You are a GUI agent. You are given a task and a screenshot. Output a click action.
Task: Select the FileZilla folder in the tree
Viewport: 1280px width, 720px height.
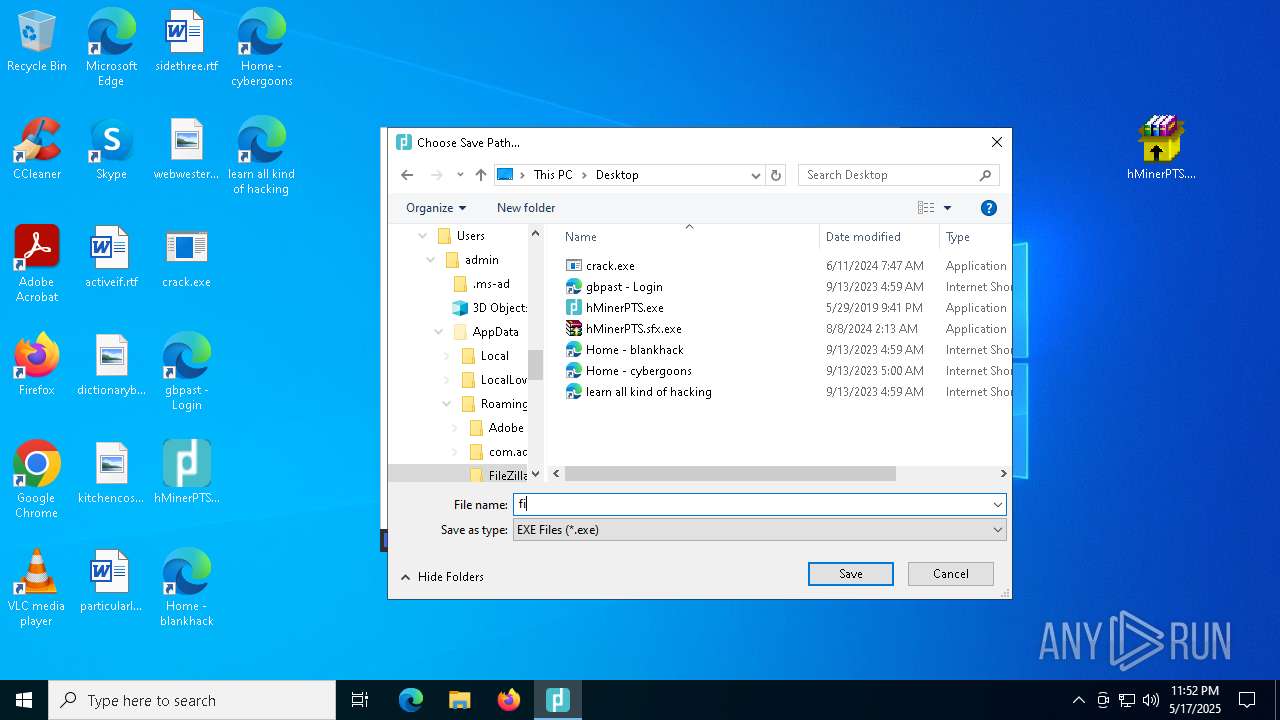pos(498,476)
